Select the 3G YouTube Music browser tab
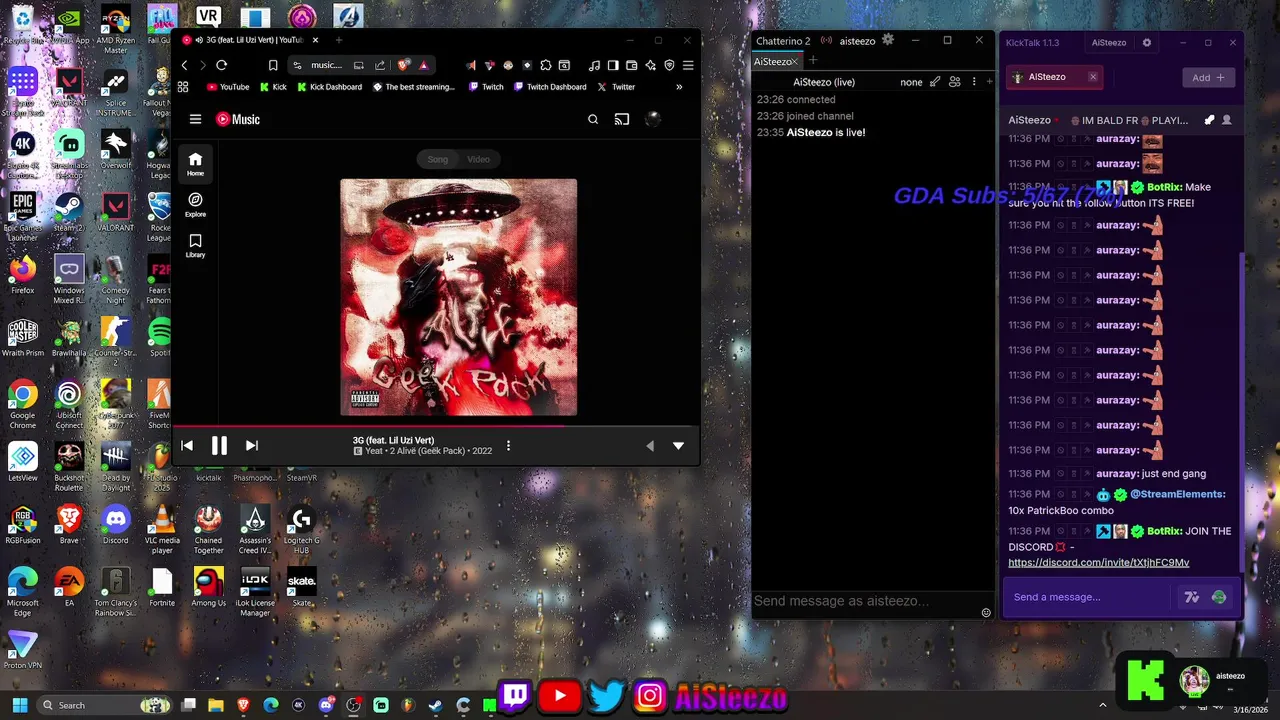The image size is (1280, 720). (250, 40)
